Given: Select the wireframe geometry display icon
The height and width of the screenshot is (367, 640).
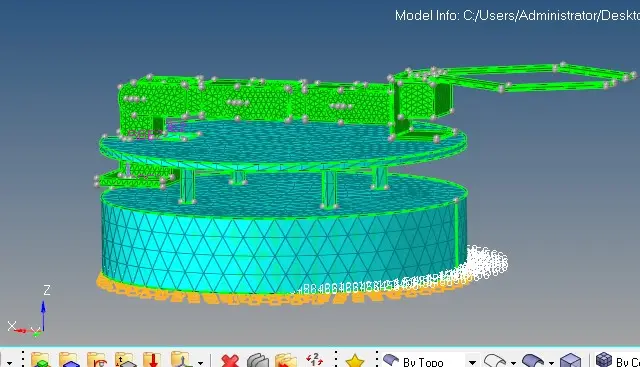Looking at the screenshot, I should pyautogui.click(x=494, y=361).
